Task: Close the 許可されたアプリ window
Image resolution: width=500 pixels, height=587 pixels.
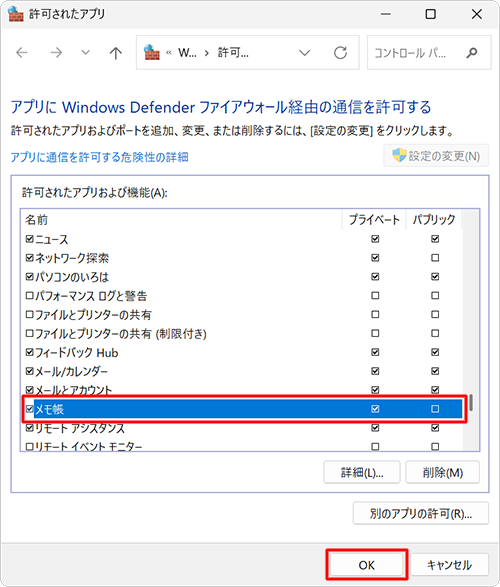Action: (x=476, y=14)
